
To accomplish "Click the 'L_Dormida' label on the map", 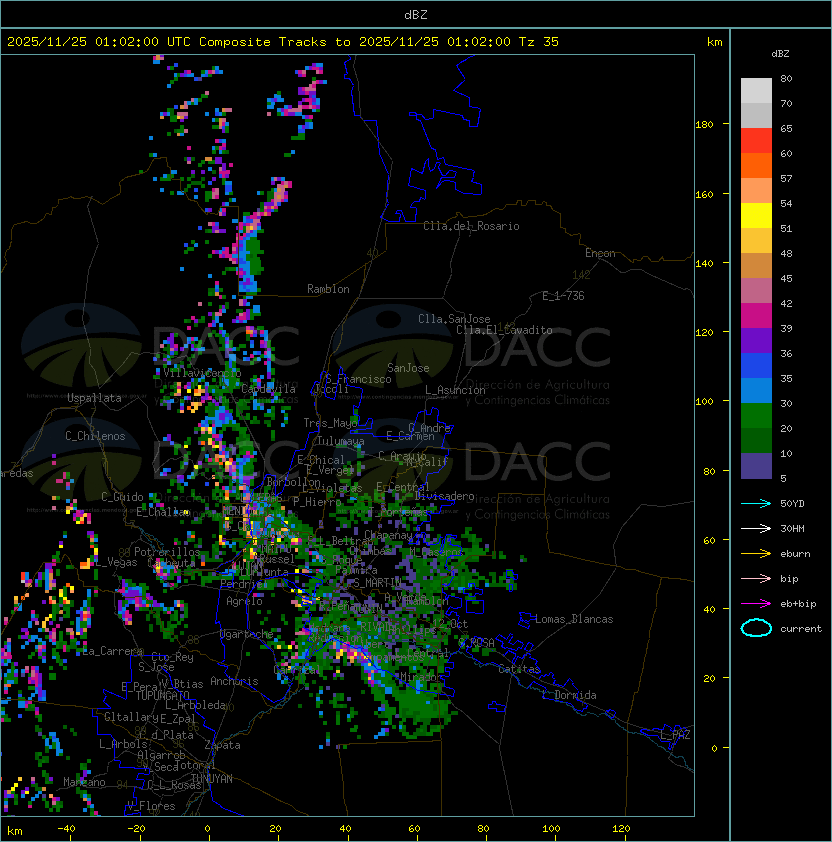I will [569, 695].
